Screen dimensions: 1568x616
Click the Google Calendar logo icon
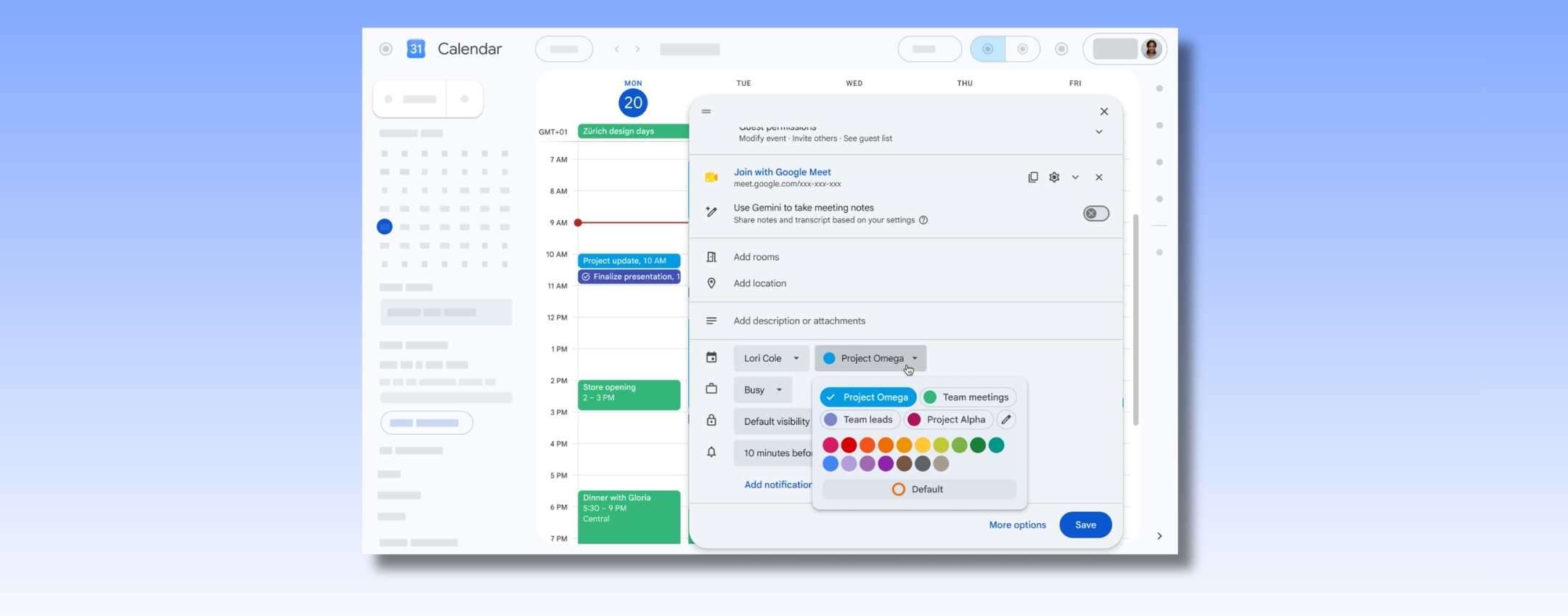[415, 49]
